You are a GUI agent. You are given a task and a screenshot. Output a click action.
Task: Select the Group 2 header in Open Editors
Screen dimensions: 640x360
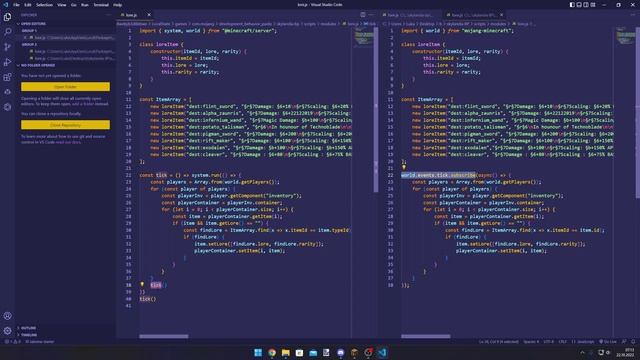tap(29, 44)
